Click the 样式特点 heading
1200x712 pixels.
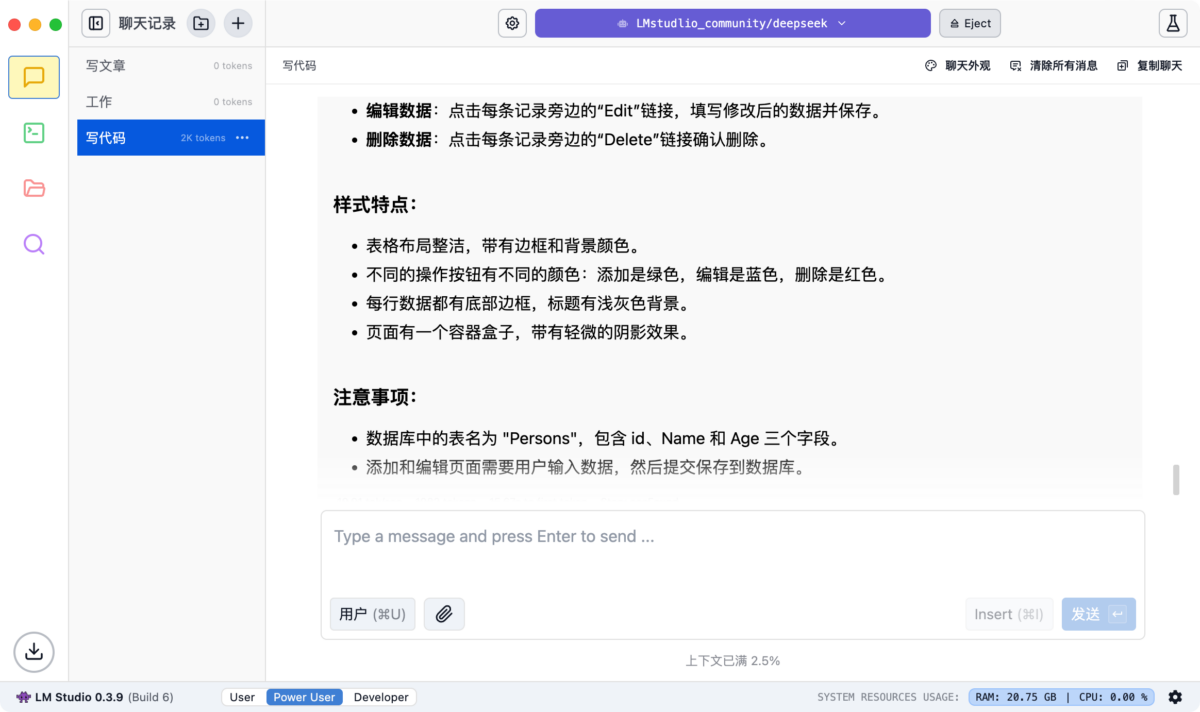point(375,205)
